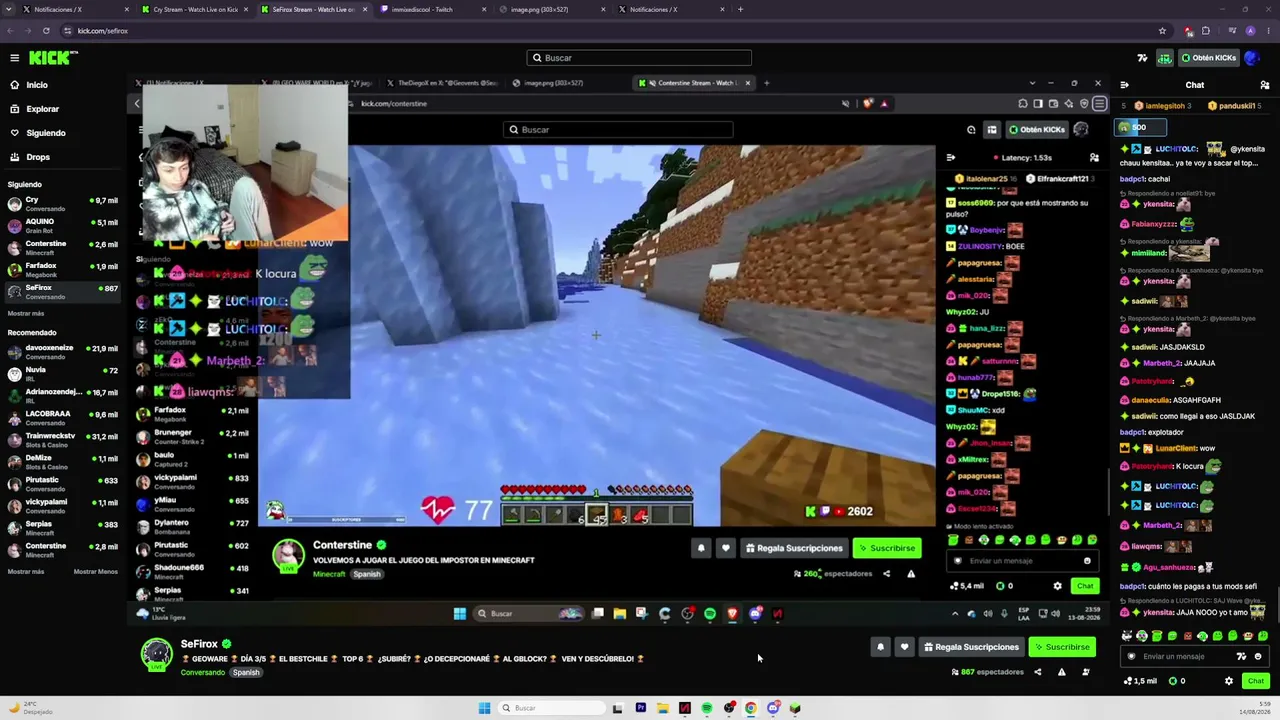This screenshot has width=1280, height=720.
Task: Open Google Chrome from the Windows taskbar
Action: pos(751,708)
